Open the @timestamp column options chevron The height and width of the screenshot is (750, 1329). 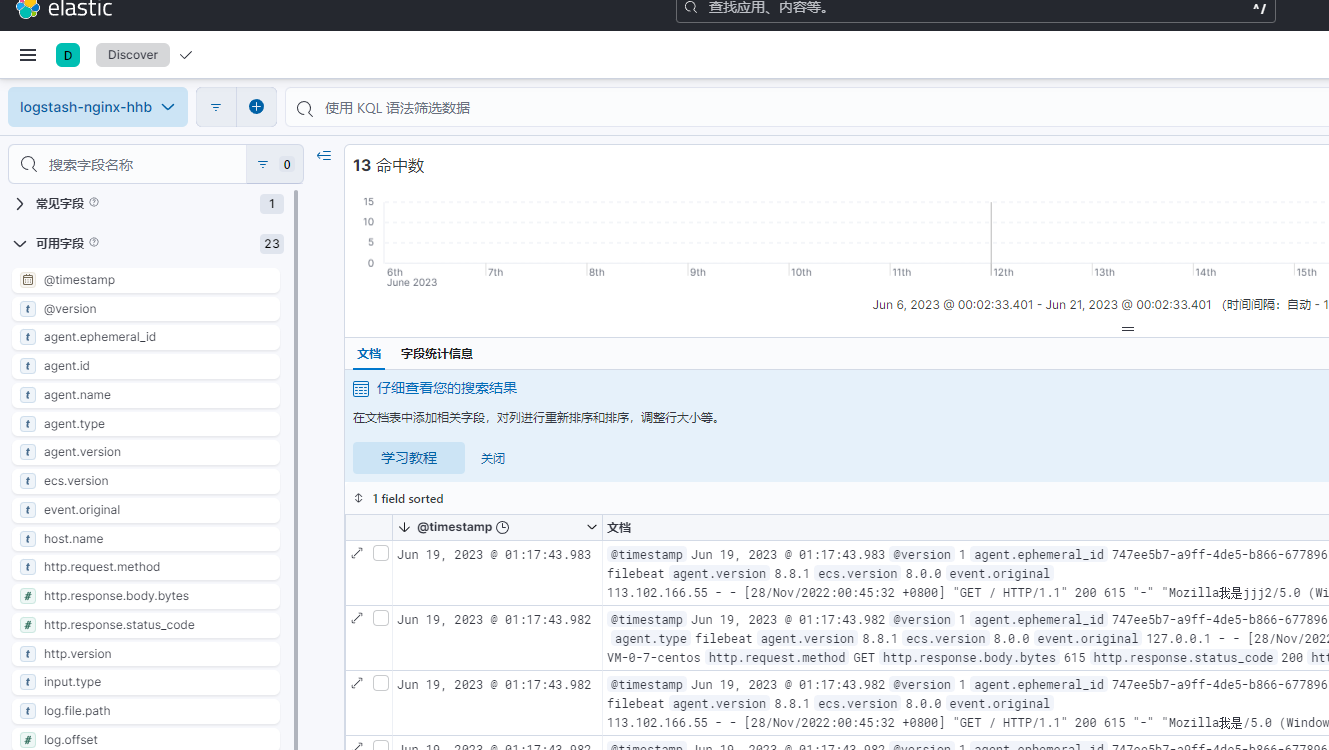pyautogui.click(x=591, y=527)
